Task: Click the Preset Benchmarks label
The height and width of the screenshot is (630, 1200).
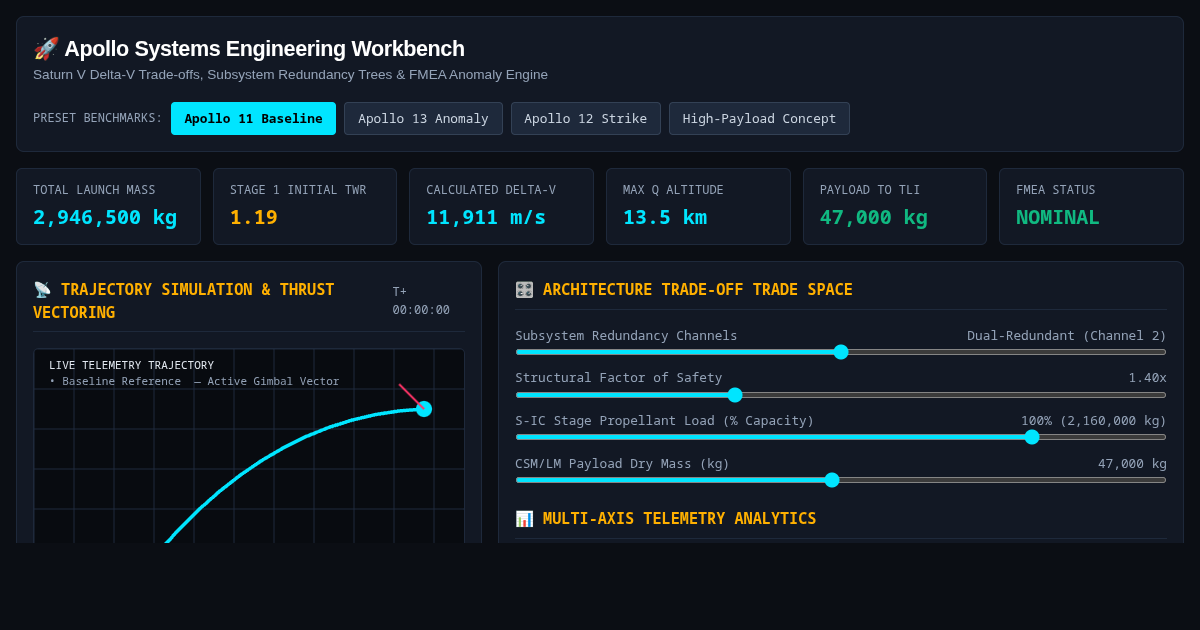Action: [98, 118]
